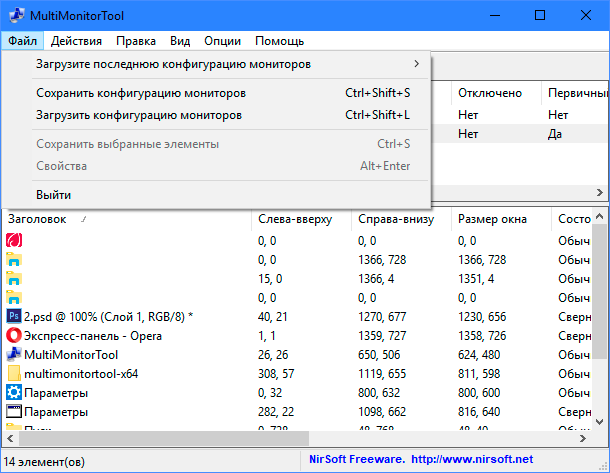Open the http://www.nirsoft.net link

tap(472, 459)
